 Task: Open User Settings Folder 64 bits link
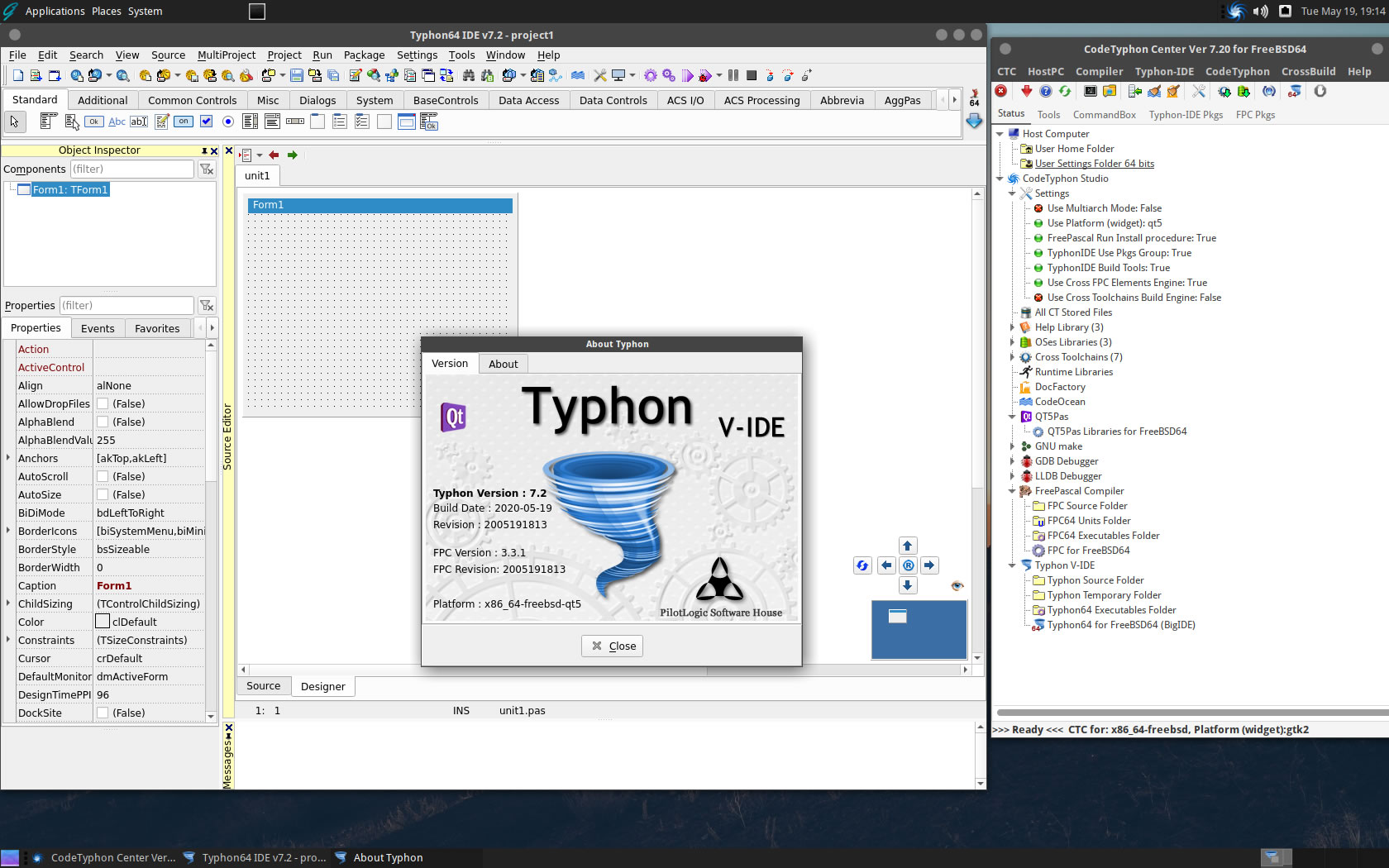(1095, 163)
